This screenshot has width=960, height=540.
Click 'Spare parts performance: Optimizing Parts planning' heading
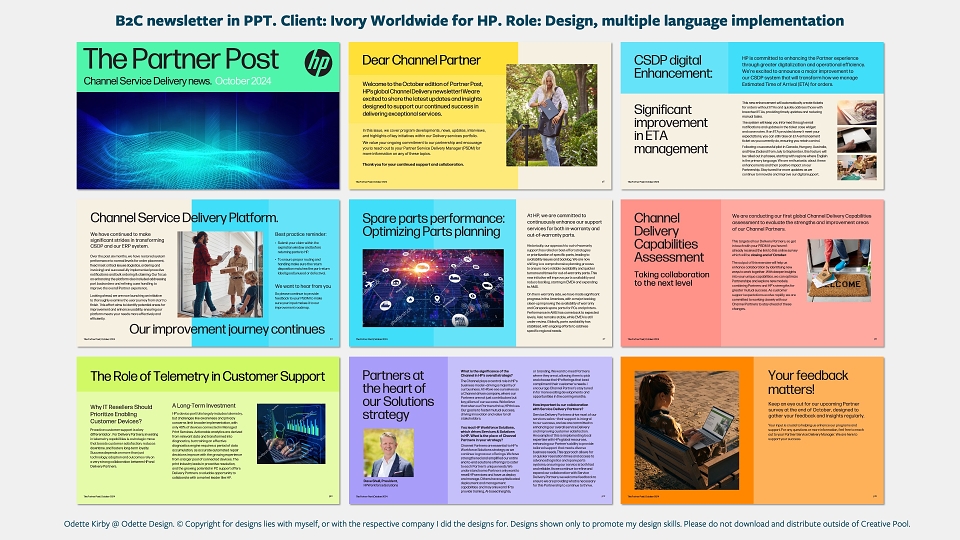coord(433,225)
